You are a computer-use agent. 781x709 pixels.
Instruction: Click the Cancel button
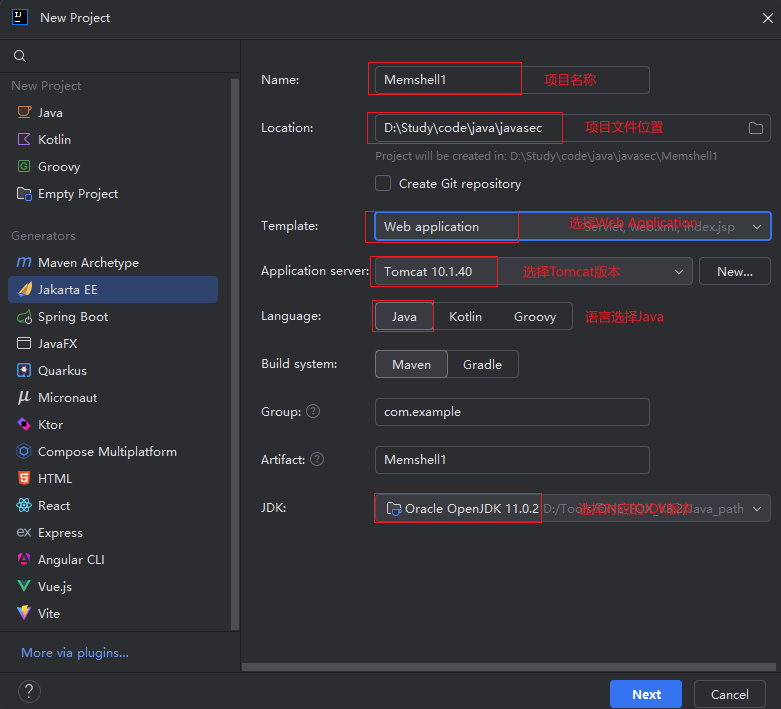click(730, 694)
